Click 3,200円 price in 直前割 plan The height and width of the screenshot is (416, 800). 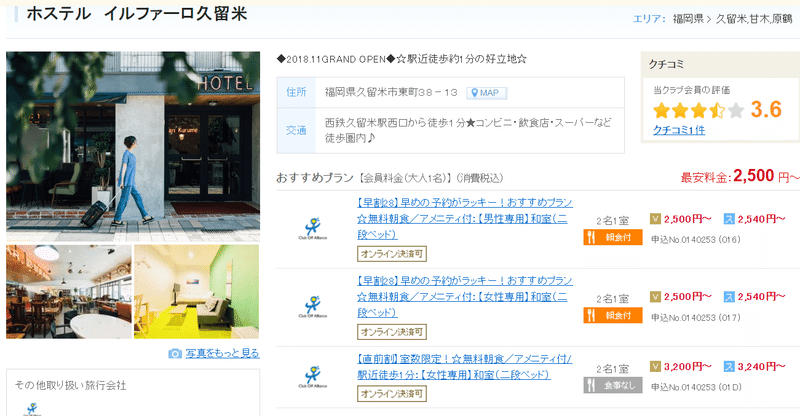pyautogui.click(x=687, y=366)
